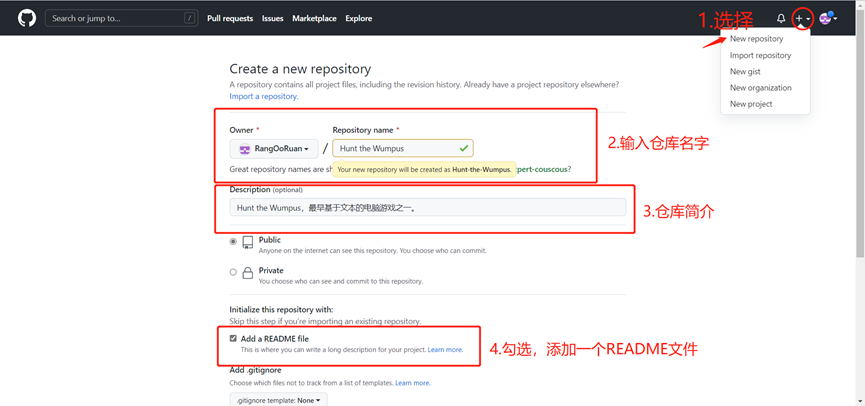Screen dimensions: 865x406
Task: Open the user avatar menu
Action: click(x=828, y=18)
